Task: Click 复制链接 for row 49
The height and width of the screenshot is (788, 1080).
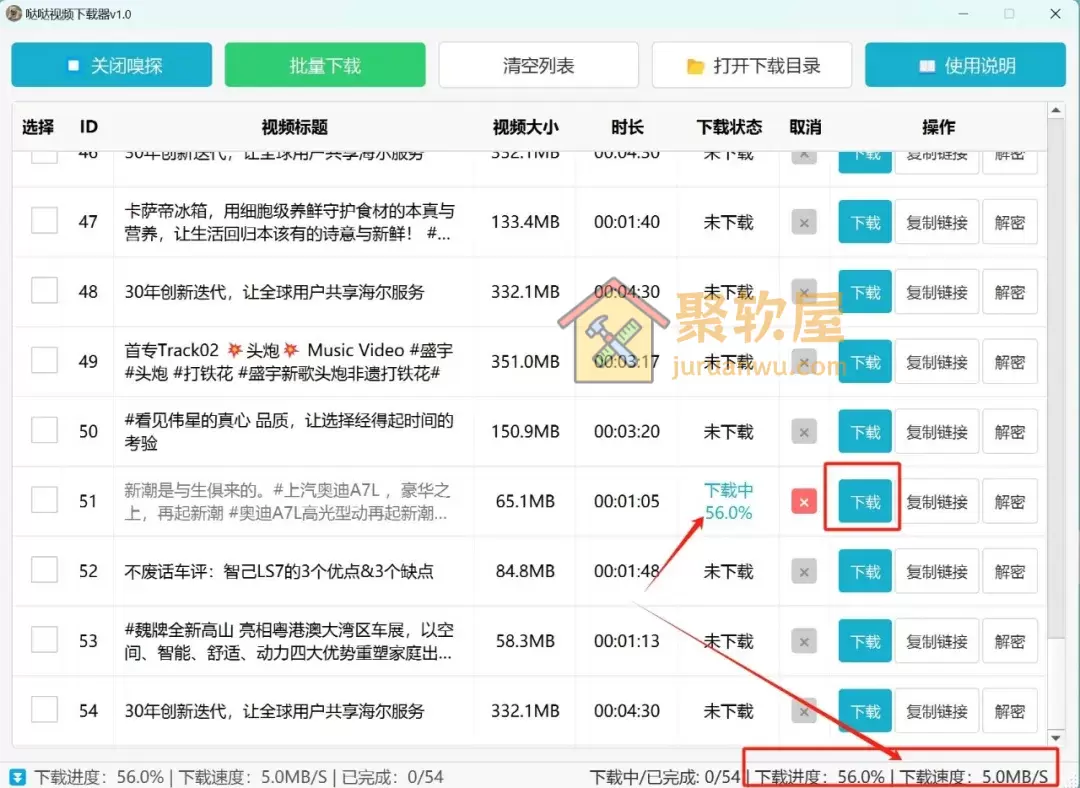Action: click(937, 362)
